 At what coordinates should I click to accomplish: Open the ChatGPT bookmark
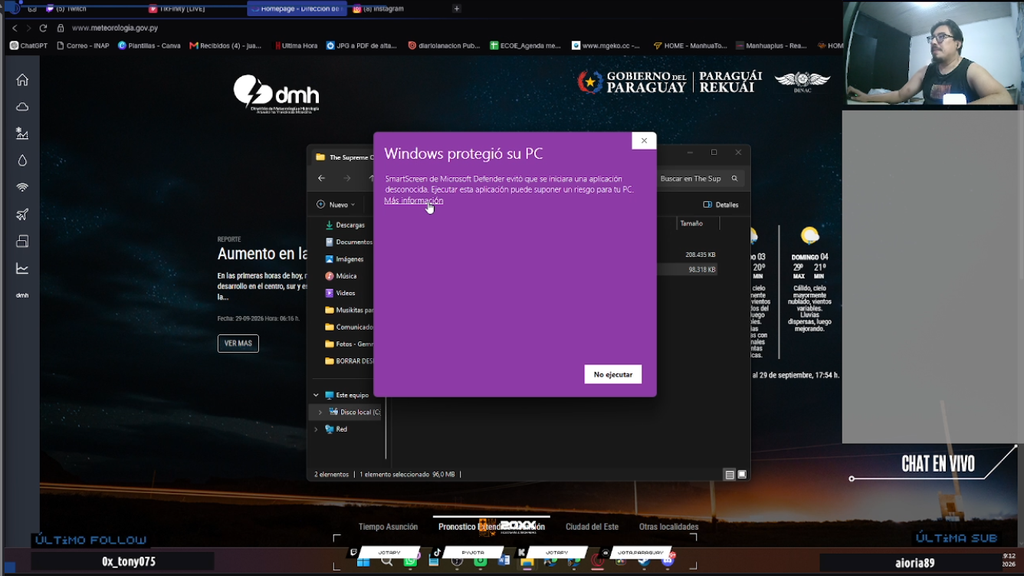tap(29, 46)
